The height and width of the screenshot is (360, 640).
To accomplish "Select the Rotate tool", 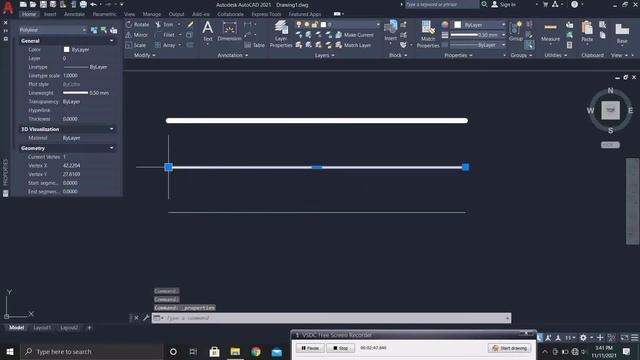I will [x=137, y=24].
